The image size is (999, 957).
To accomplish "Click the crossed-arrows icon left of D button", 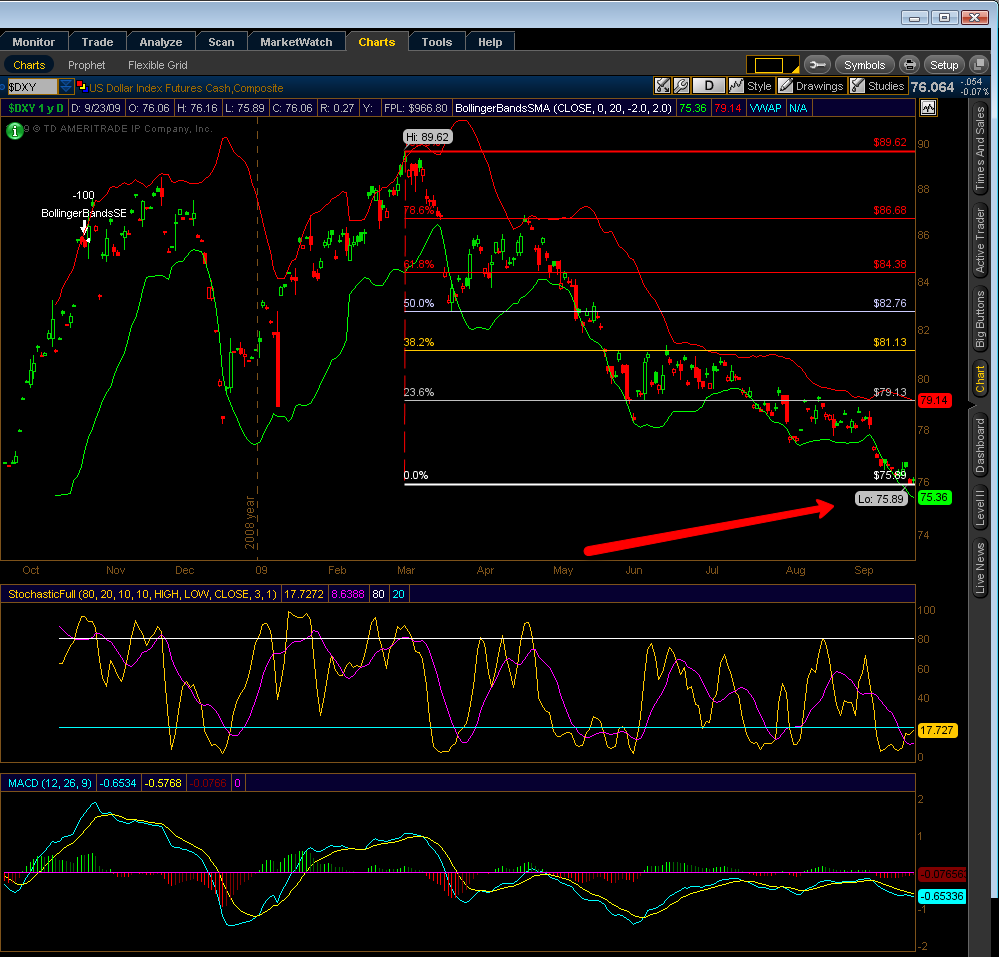I will [662, 86].
